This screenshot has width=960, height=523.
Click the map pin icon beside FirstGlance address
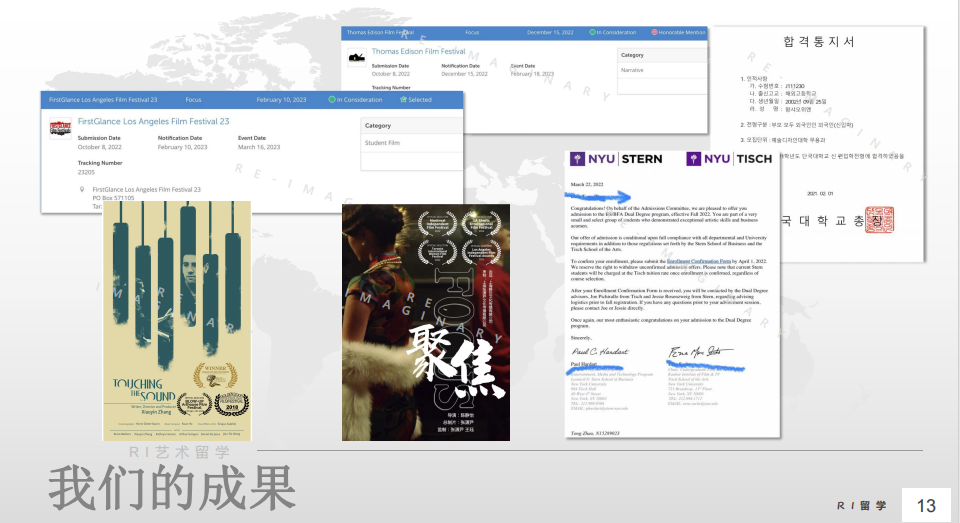82,189
